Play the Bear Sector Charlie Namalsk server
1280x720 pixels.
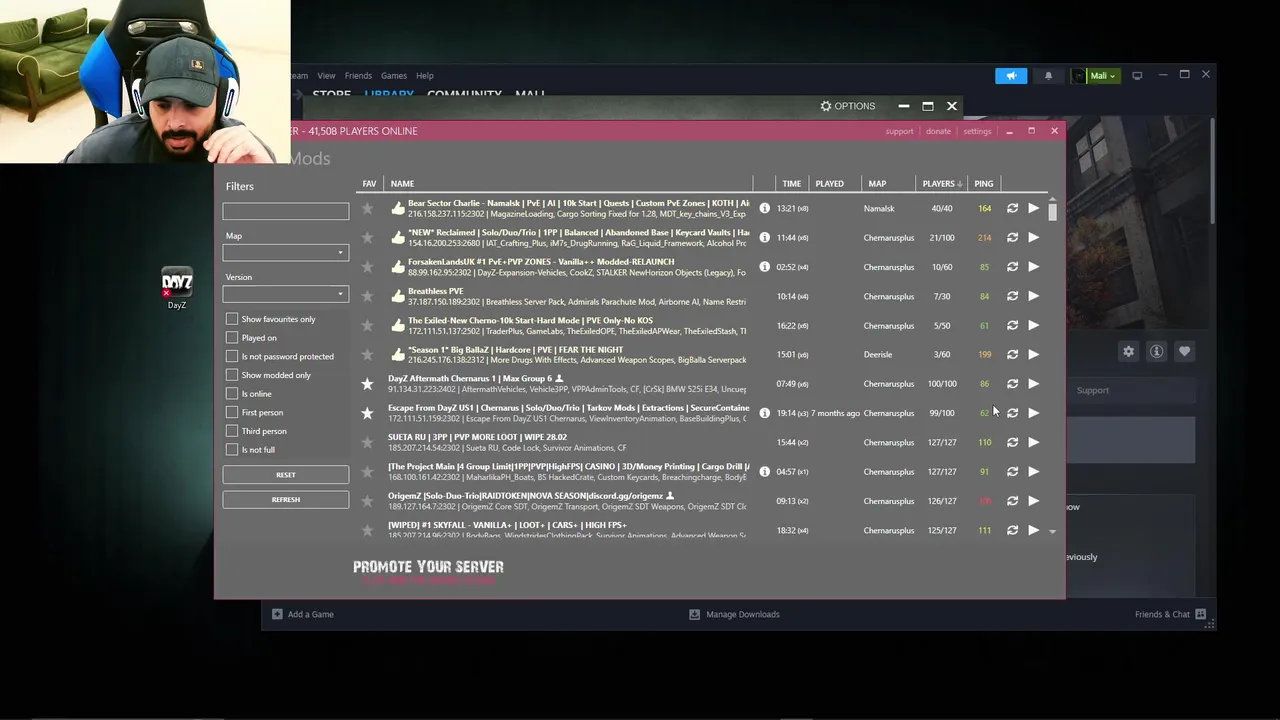click(1033, 208)
